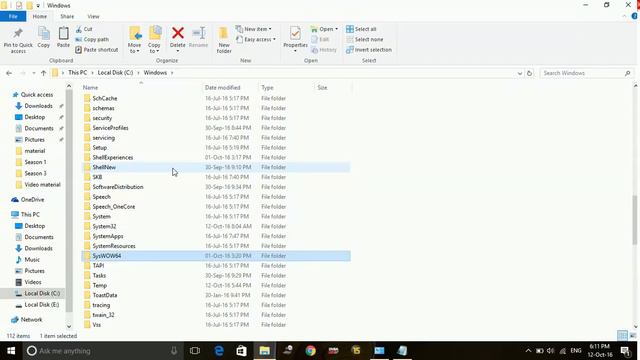Switch to details view button
The image size is (640, 360).
[x=622, y=336]
